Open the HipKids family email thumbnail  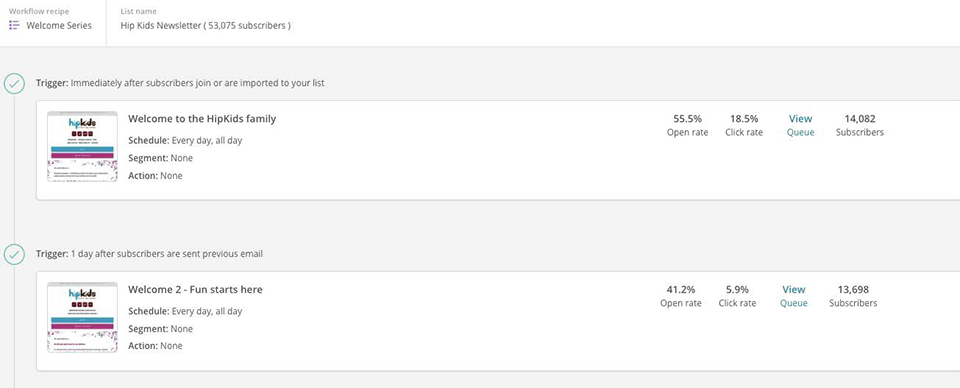click(x=82, y=146)
